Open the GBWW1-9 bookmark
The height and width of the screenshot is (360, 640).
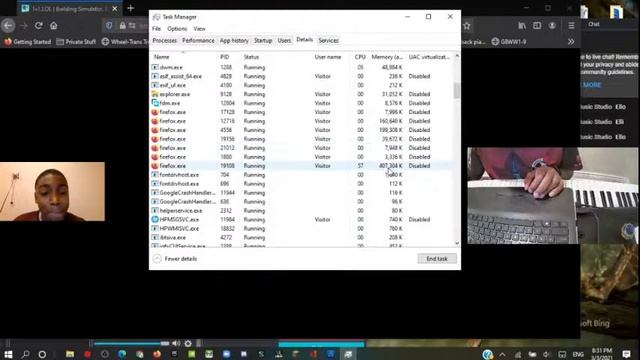coord(509,42)
